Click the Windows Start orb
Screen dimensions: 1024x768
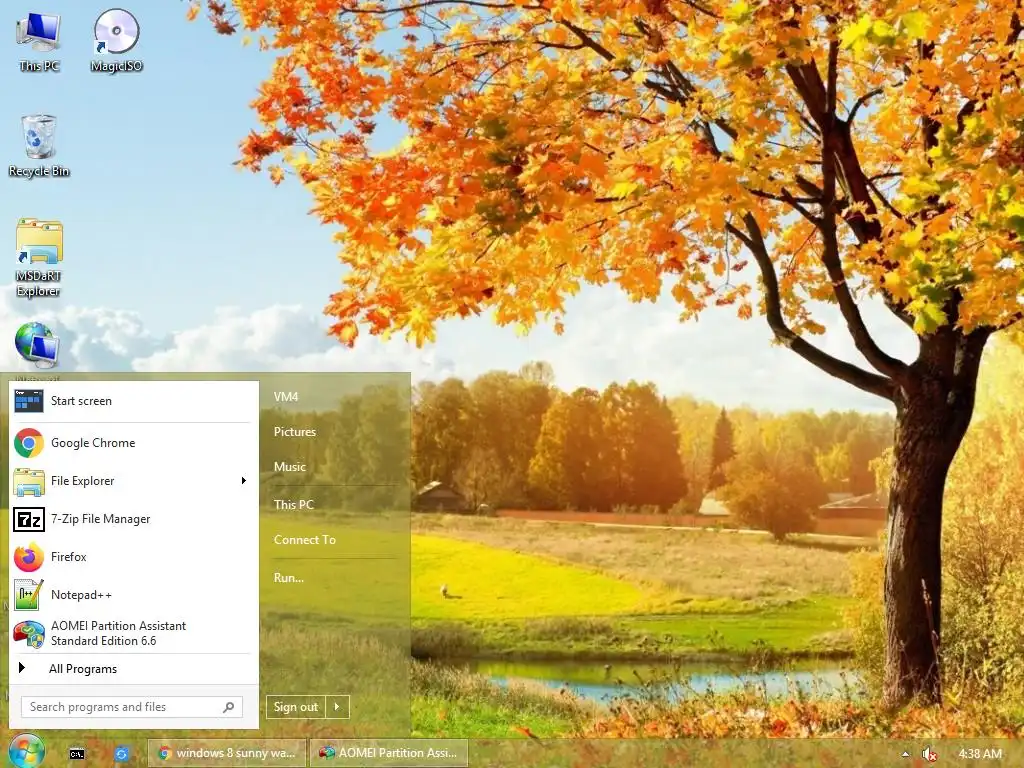coord(26,751)
